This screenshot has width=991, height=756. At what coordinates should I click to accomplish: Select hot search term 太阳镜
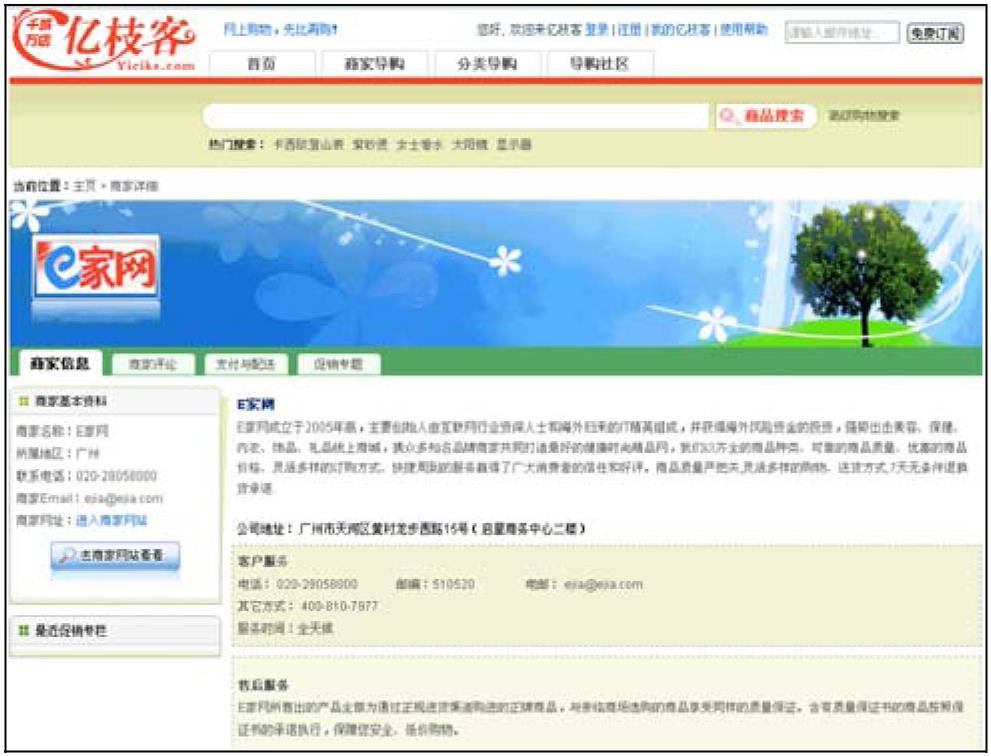point(469,145)
